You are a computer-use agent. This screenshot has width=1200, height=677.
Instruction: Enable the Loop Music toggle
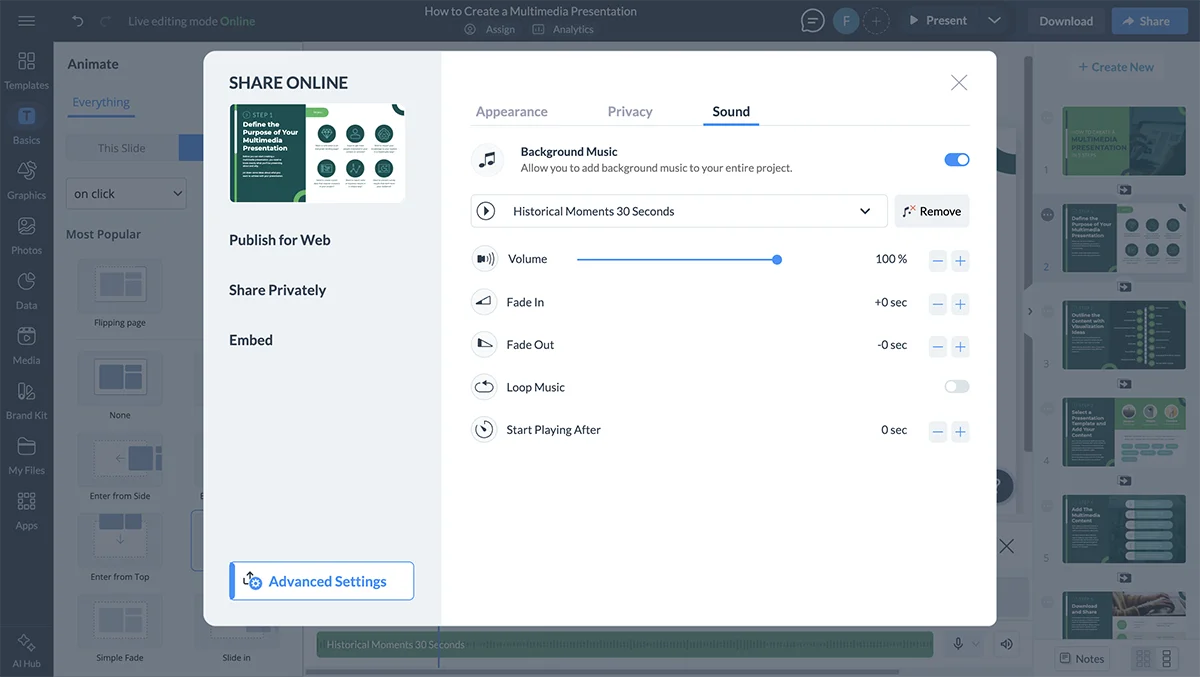[957, 387]
